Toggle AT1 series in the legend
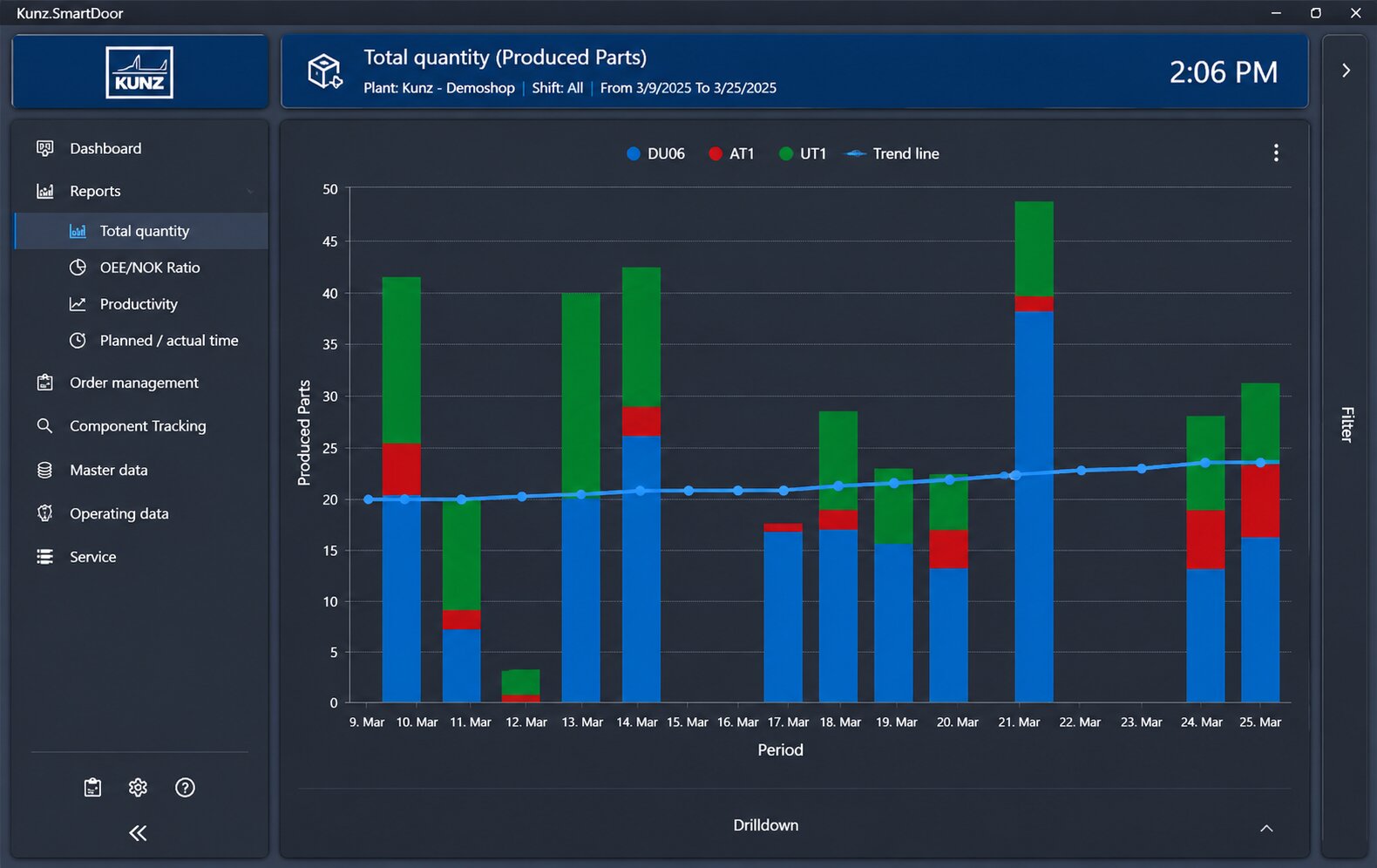 click(732, 153)
